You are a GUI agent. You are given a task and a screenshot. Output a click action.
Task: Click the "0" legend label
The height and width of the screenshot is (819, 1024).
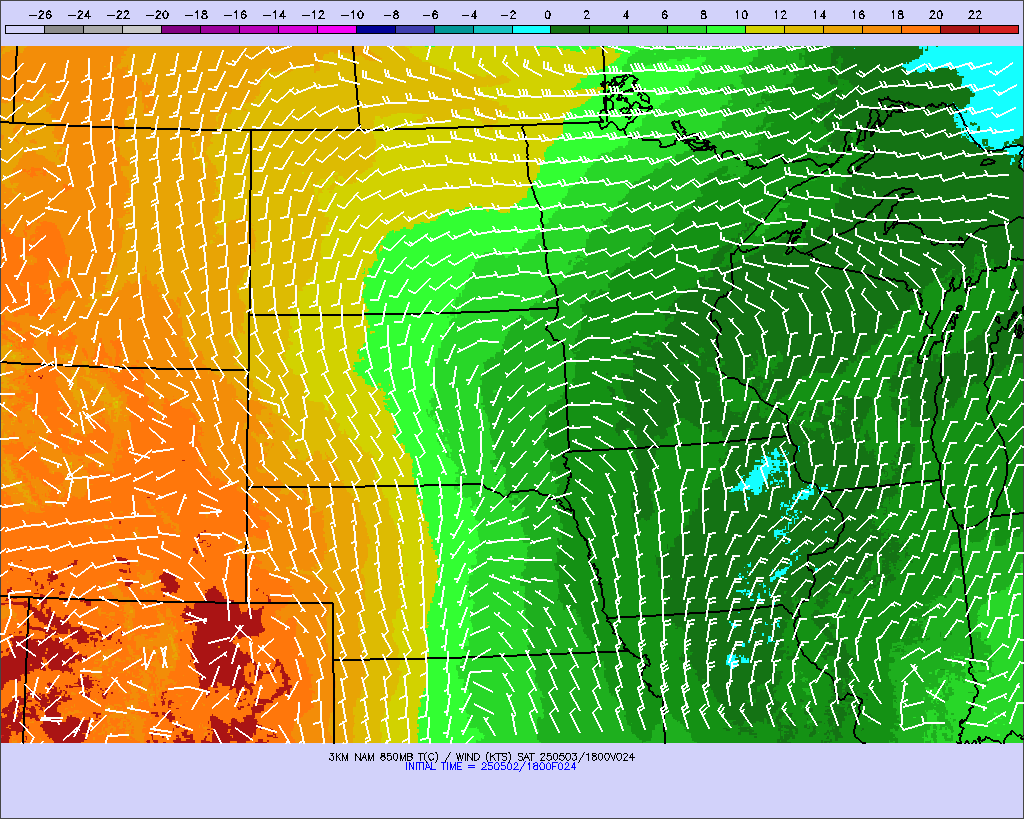tap(548, 14)
